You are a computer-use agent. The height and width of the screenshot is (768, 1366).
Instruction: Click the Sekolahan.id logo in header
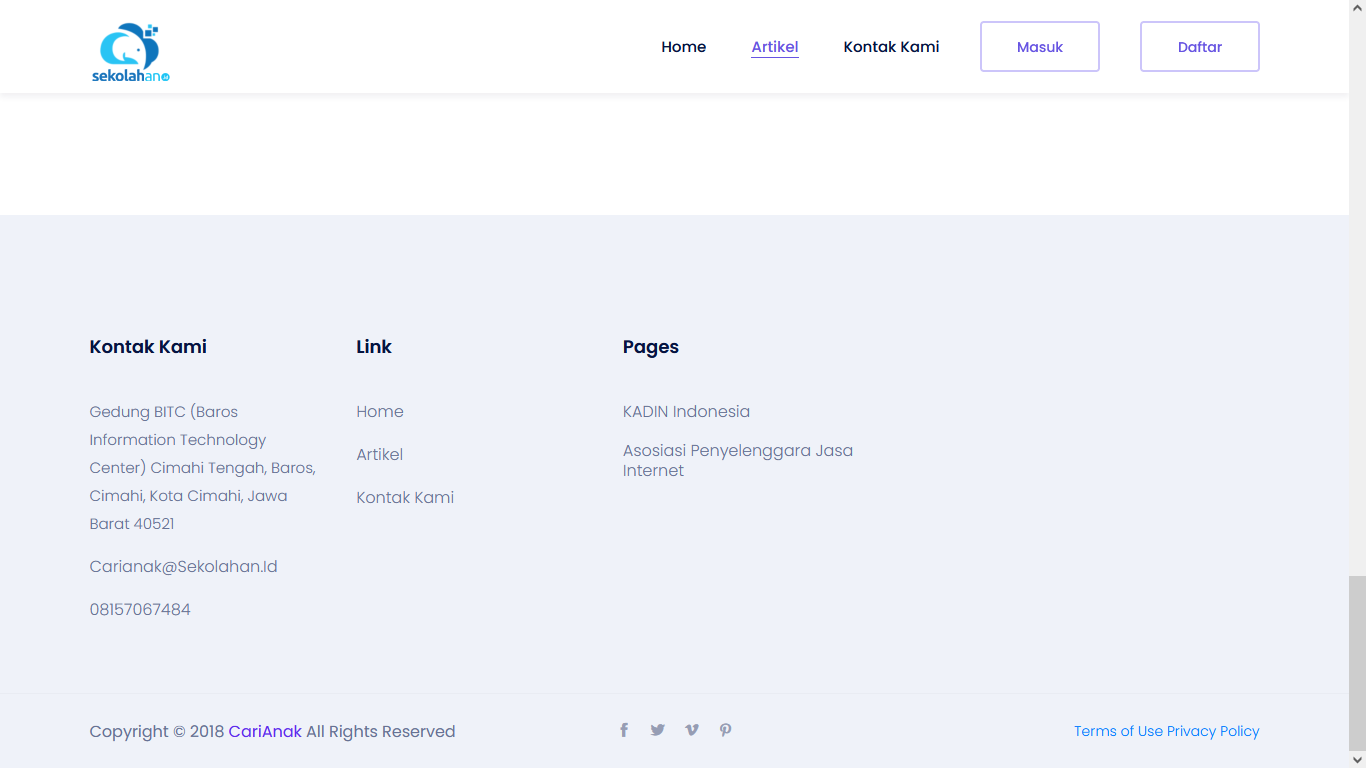click(131, 53)
